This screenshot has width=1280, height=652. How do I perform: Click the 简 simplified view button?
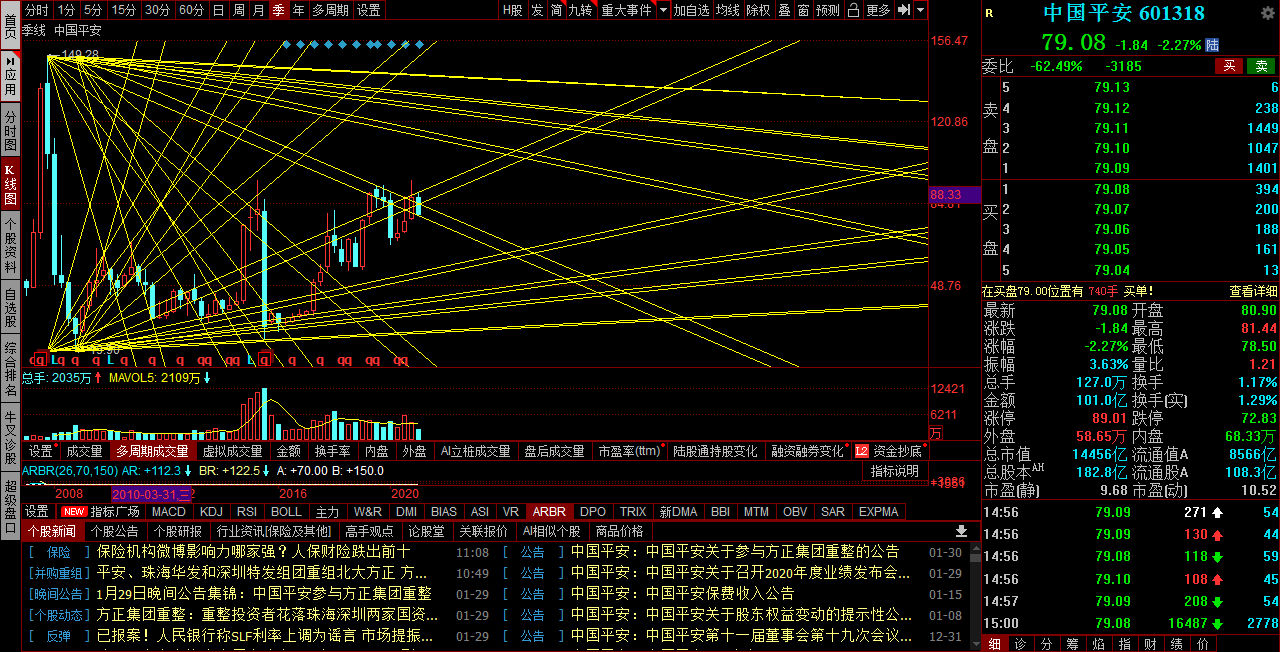click(x=556, y=10)
